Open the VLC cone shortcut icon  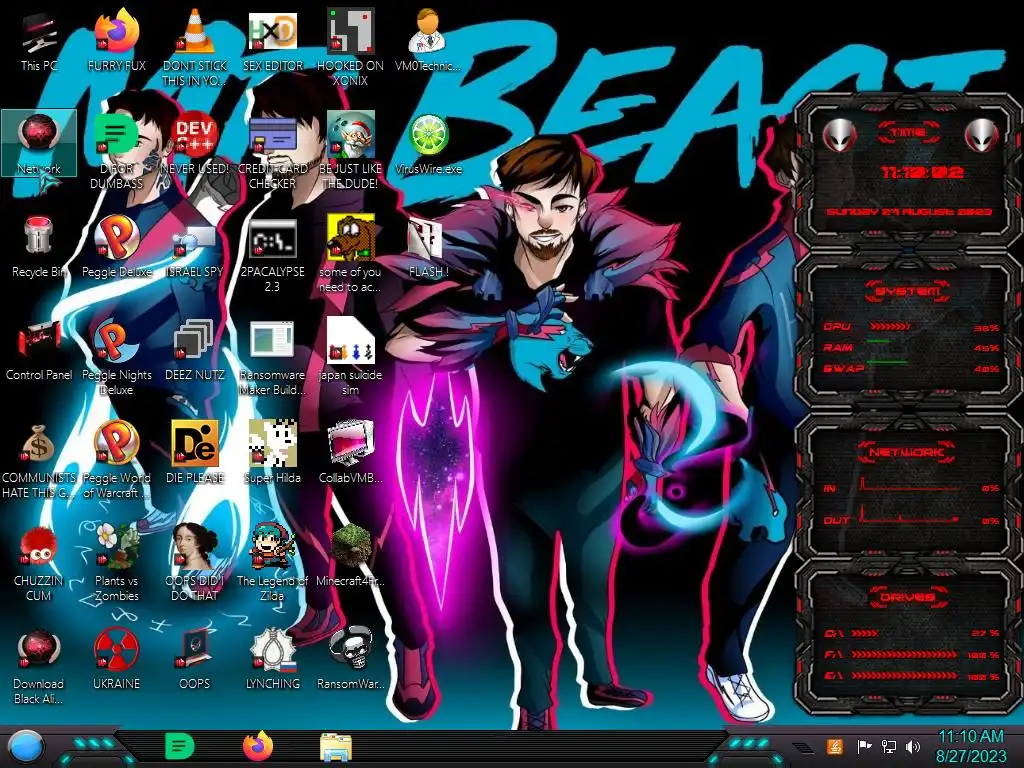(195, 46)
